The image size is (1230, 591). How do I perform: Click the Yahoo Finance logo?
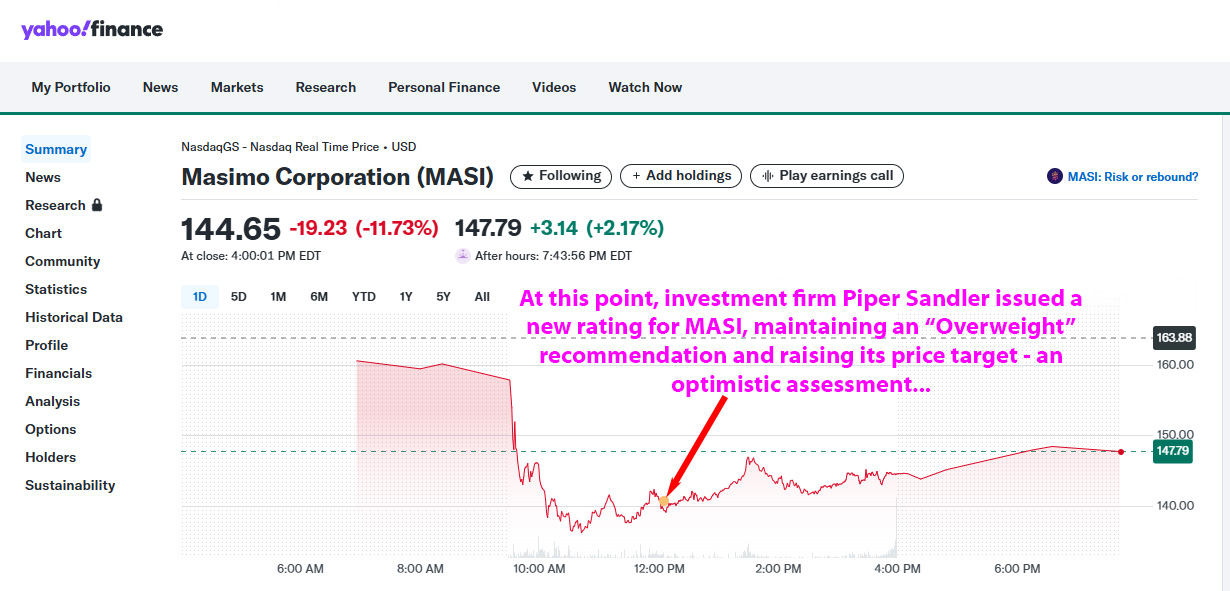pos(92,29)
